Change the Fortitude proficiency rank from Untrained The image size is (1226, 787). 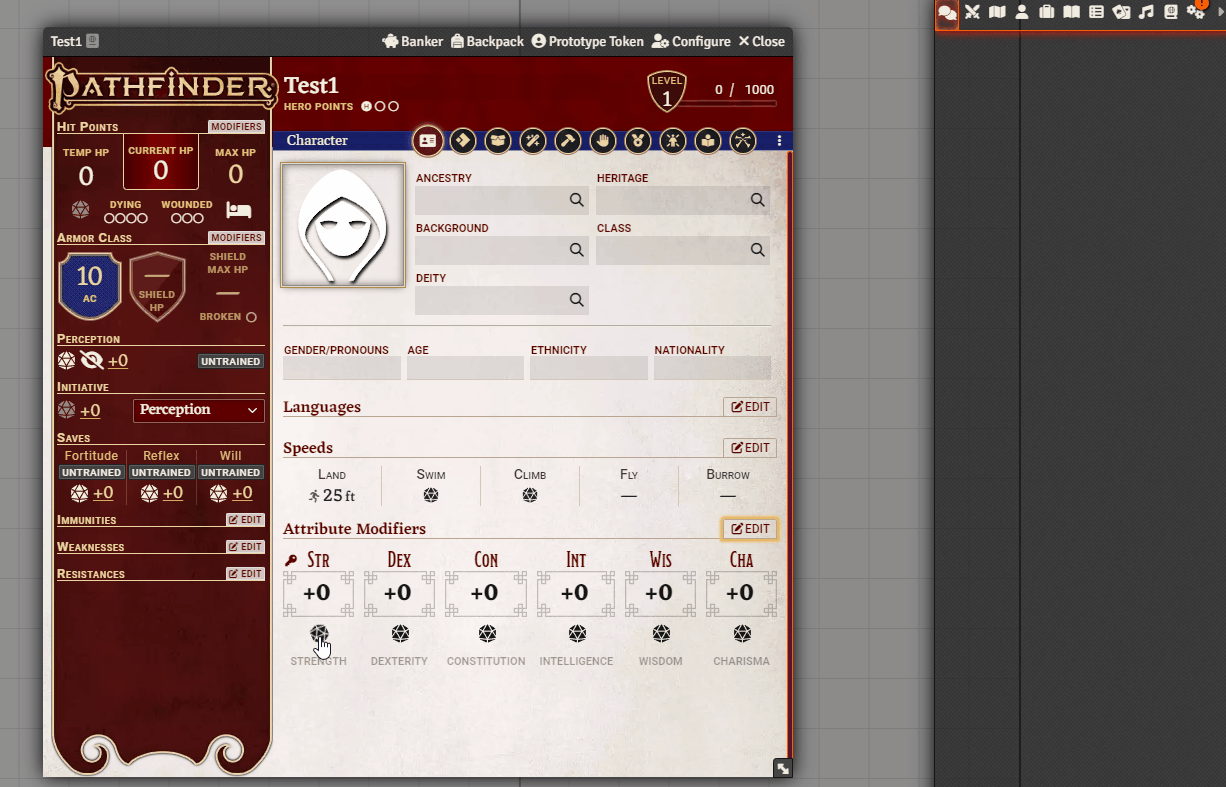(x=92, y=473)
